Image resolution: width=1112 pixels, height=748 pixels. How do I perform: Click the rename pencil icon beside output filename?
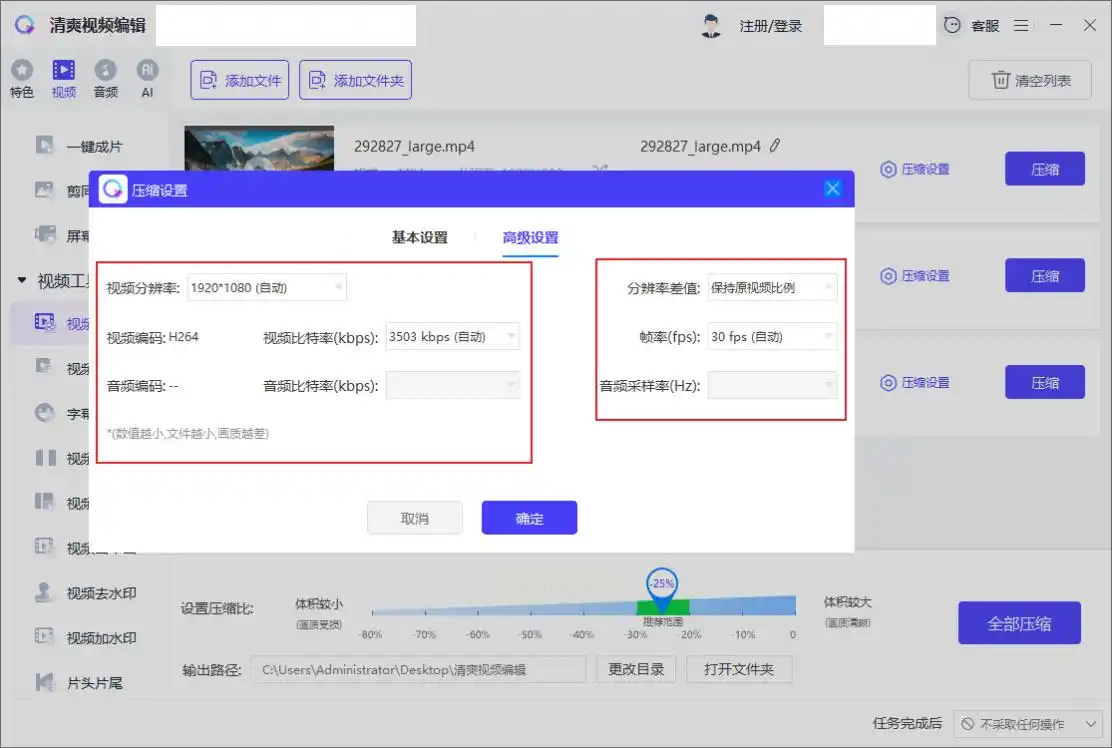[775, 146]
